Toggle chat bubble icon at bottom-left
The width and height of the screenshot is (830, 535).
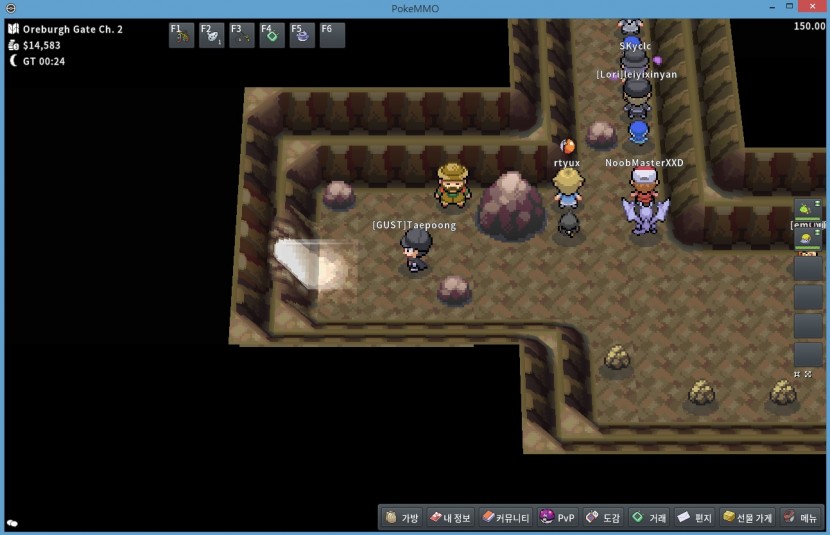point(12,523)
